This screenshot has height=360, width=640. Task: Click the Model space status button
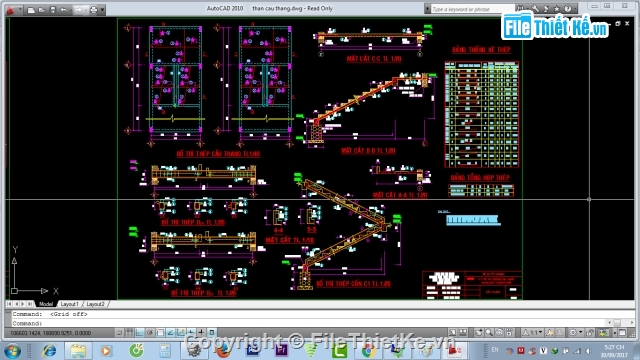pos(453,333)
